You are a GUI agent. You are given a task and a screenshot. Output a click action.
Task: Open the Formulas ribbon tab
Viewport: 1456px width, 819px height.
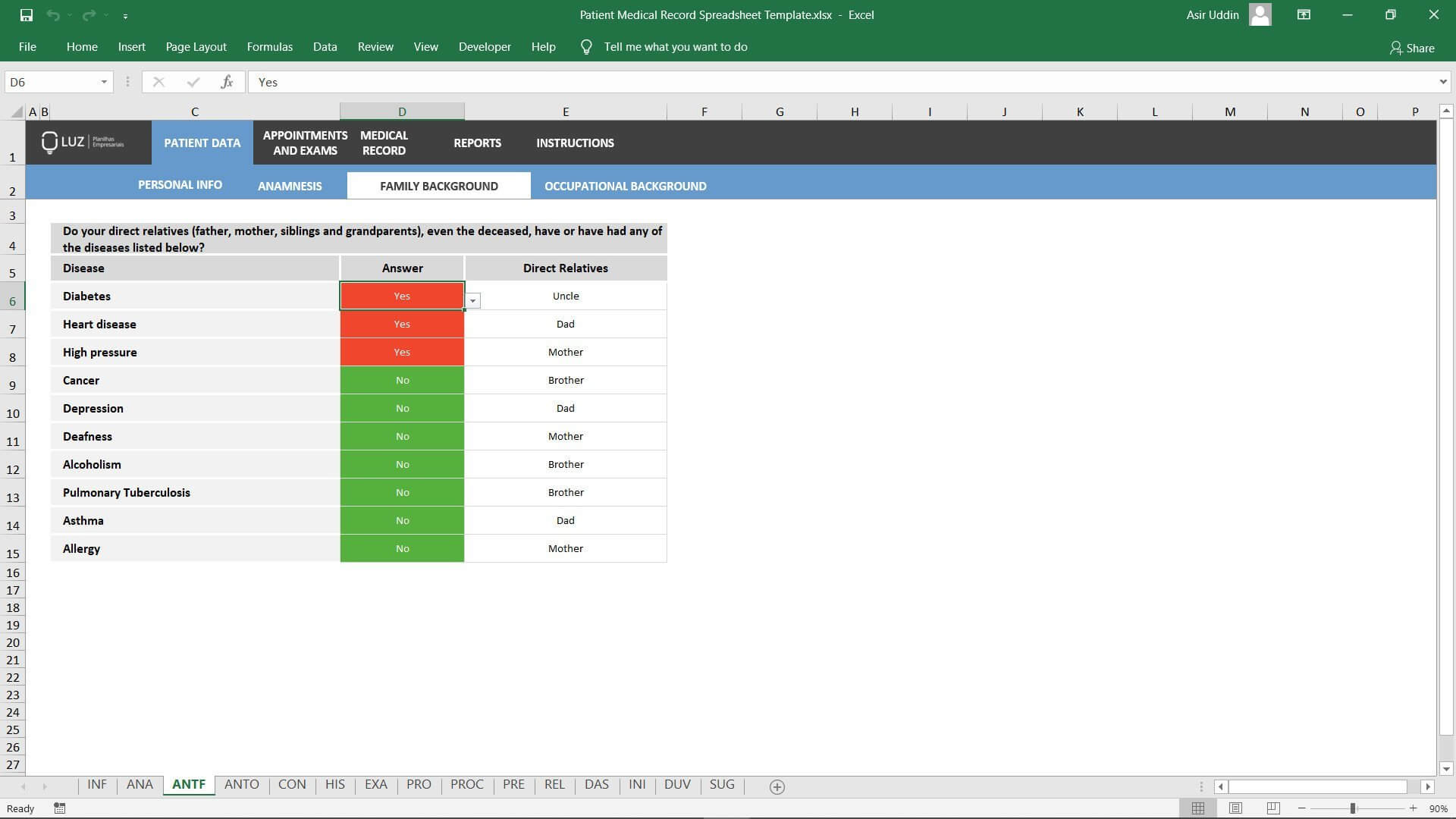point(269,47)
